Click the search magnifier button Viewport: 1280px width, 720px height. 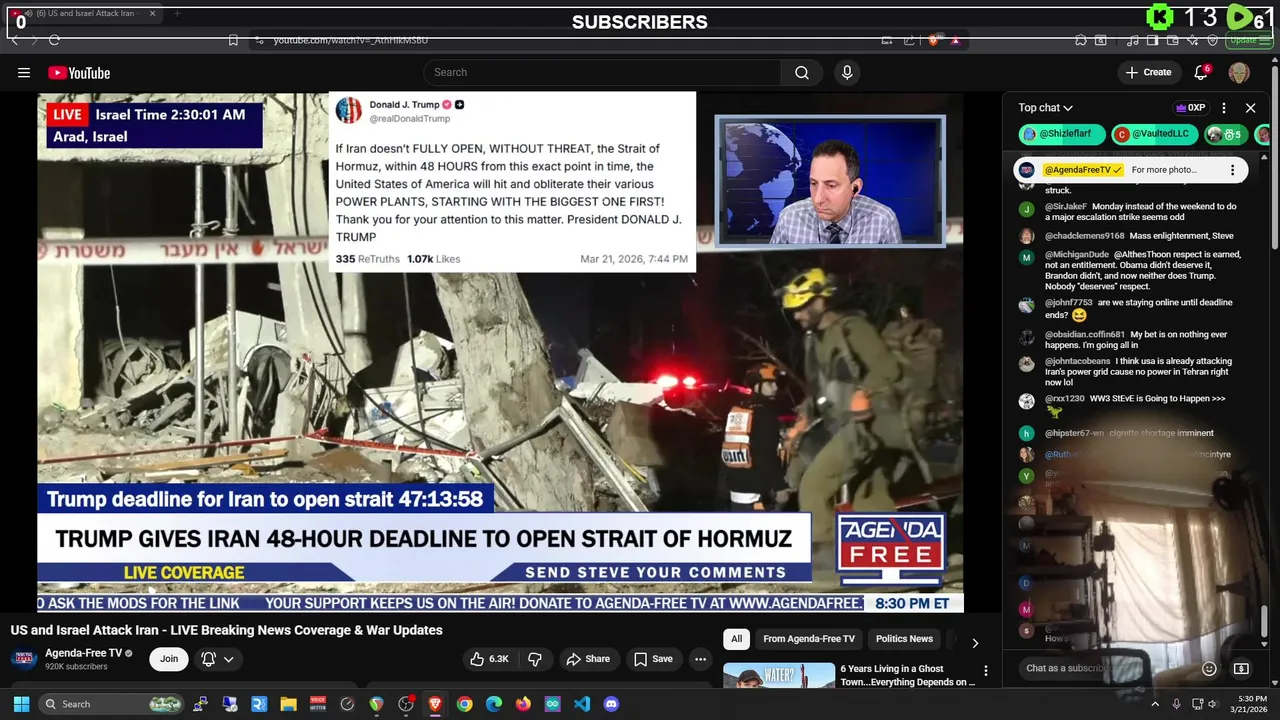point(802,72)
